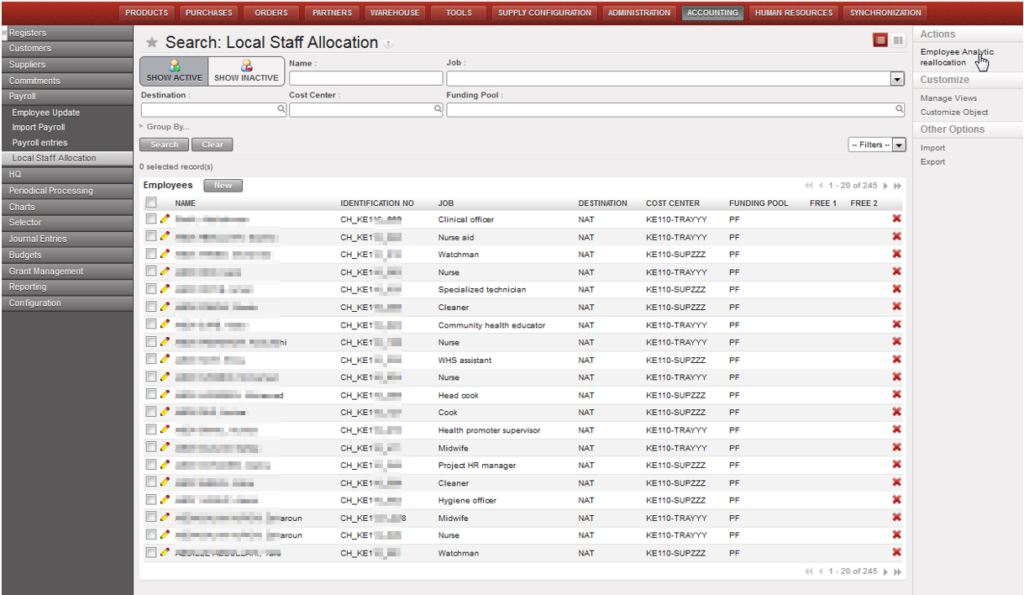Toggle the Show Inactive filter
The width and height of the screenshot is (1024, 595).
[x=246, y=71]
